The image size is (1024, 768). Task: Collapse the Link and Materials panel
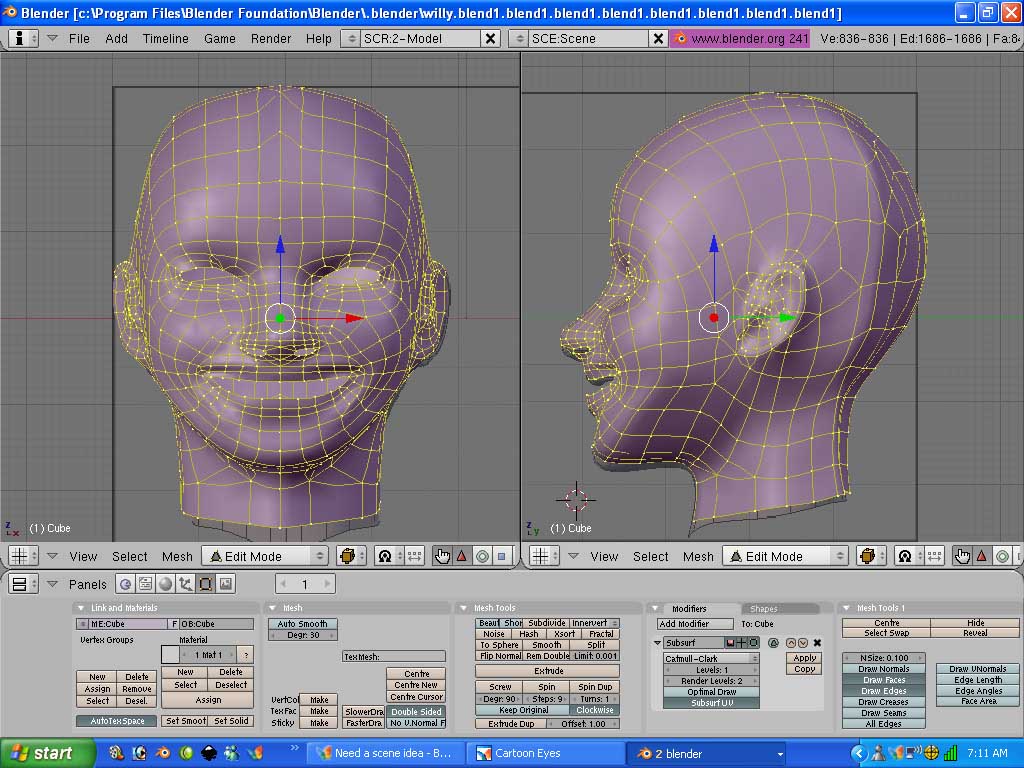[x=81, y=608]
